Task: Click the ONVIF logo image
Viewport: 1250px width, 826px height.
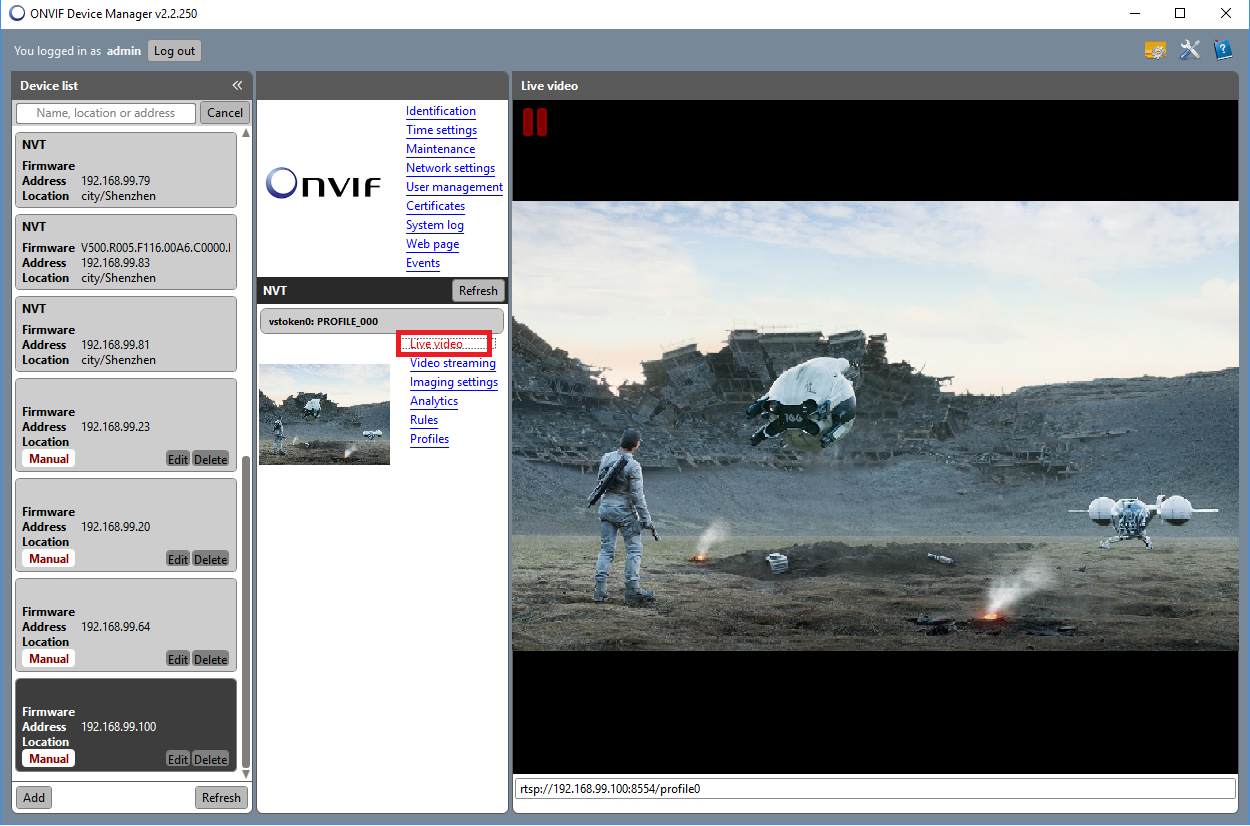Action: click(x=323, y=184)
